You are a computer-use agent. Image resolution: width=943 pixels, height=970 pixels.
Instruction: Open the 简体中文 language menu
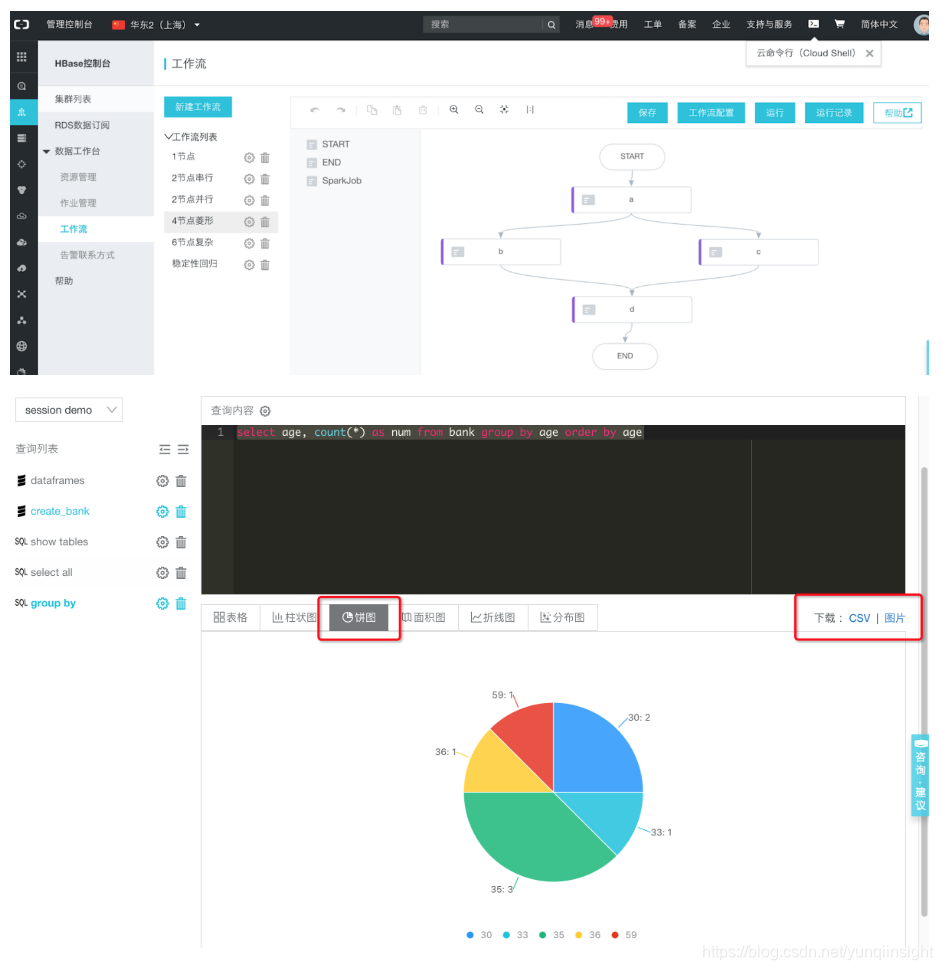(x=879, y=24)
